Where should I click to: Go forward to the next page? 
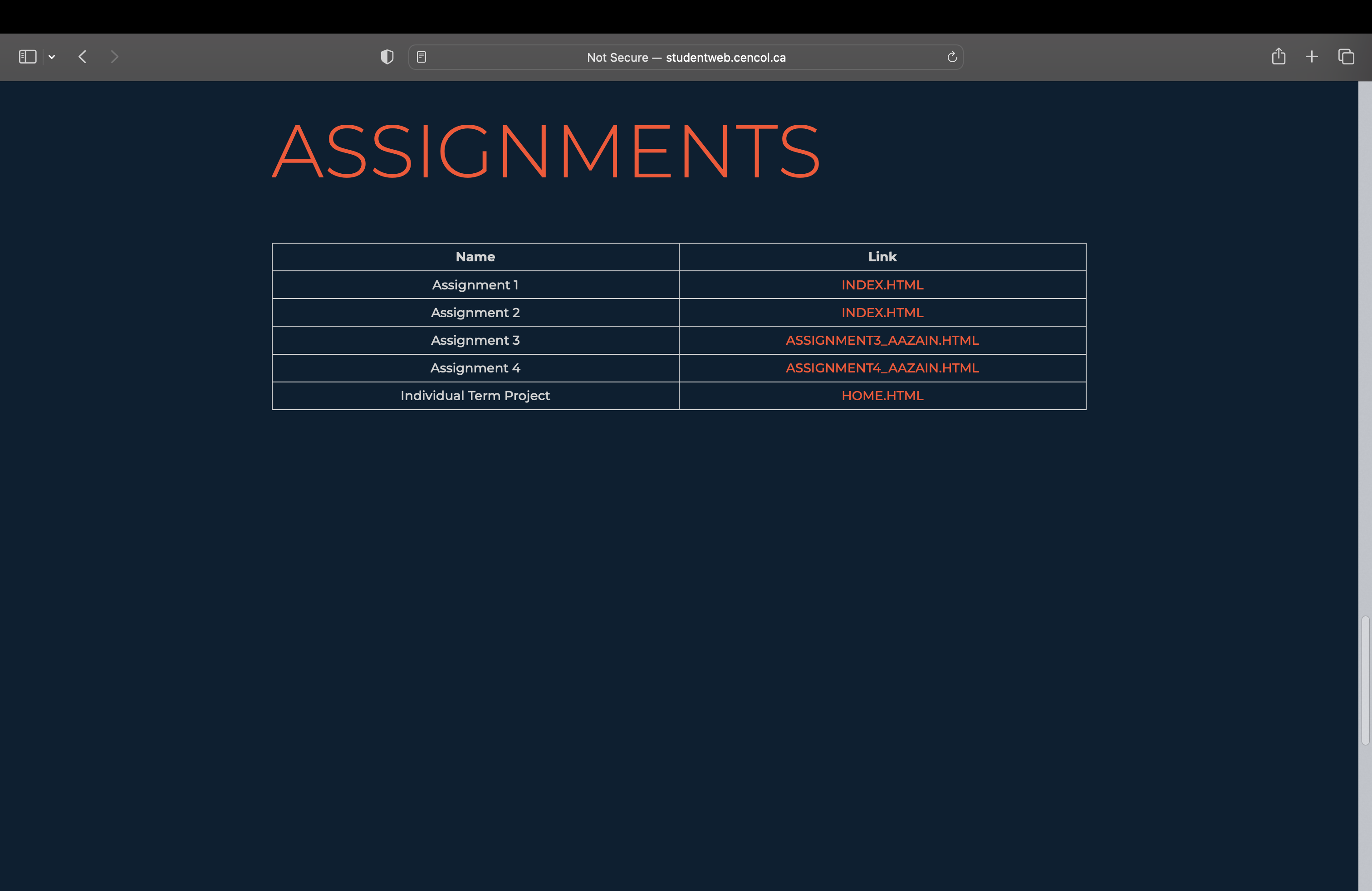pyautogui.click(x=114, y=56)
